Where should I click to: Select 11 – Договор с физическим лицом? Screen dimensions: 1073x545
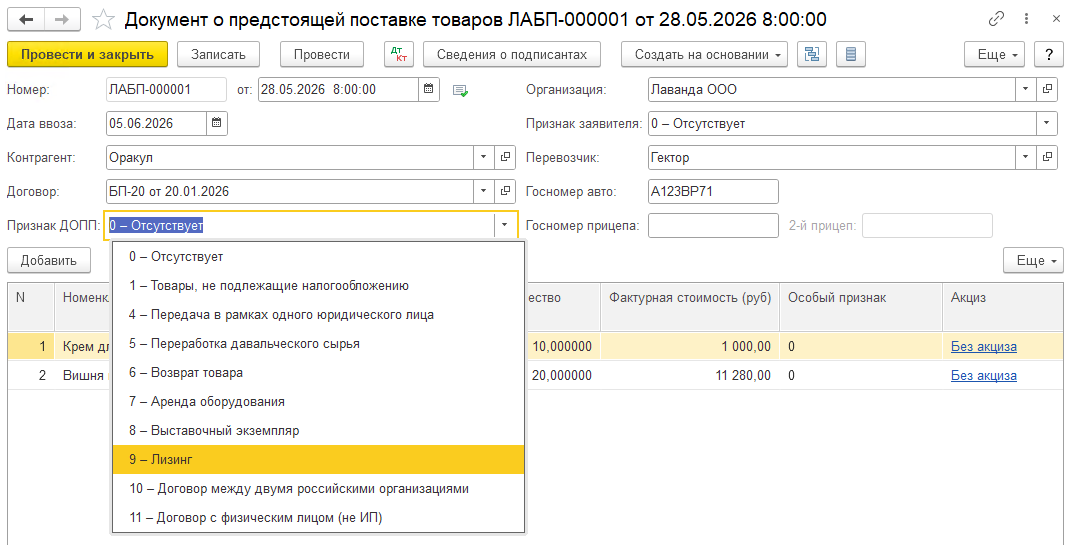pyautogui.click(x=318, y=518)
